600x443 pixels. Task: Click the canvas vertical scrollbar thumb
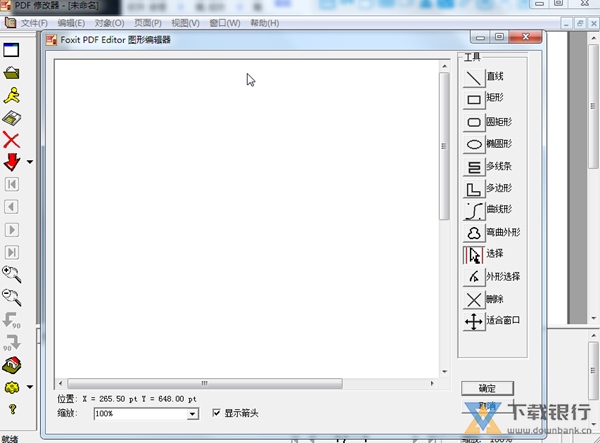tap(444, 146)
